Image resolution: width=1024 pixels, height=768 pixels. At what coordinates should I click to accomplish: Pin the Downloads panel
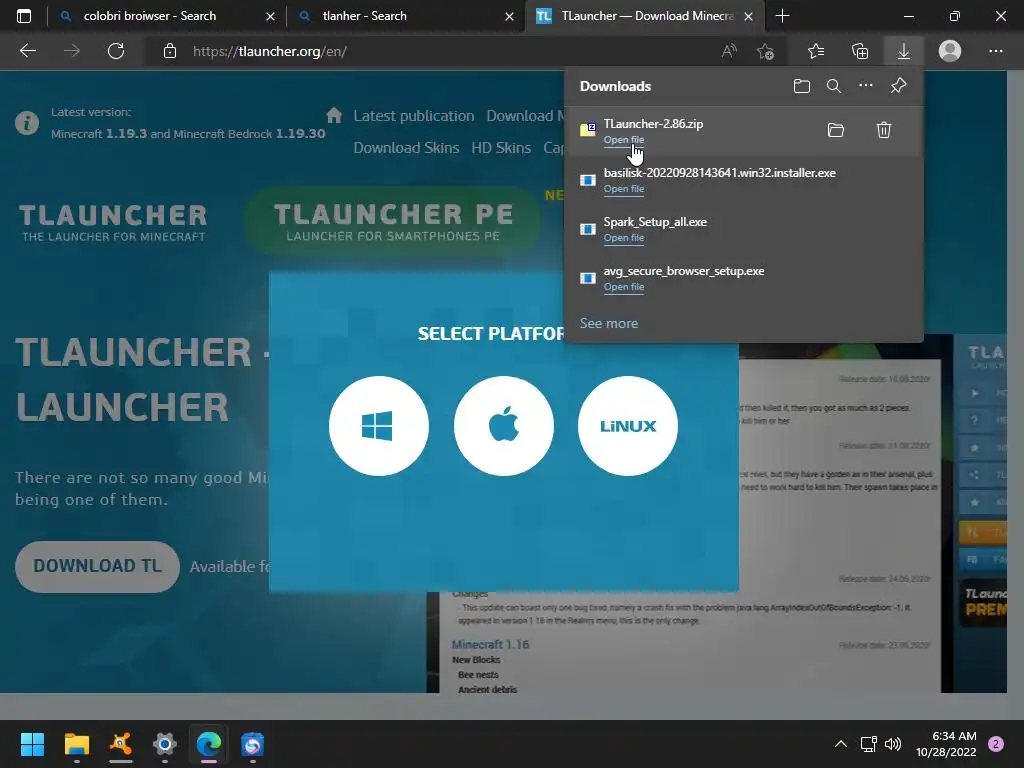coord(899,86)
